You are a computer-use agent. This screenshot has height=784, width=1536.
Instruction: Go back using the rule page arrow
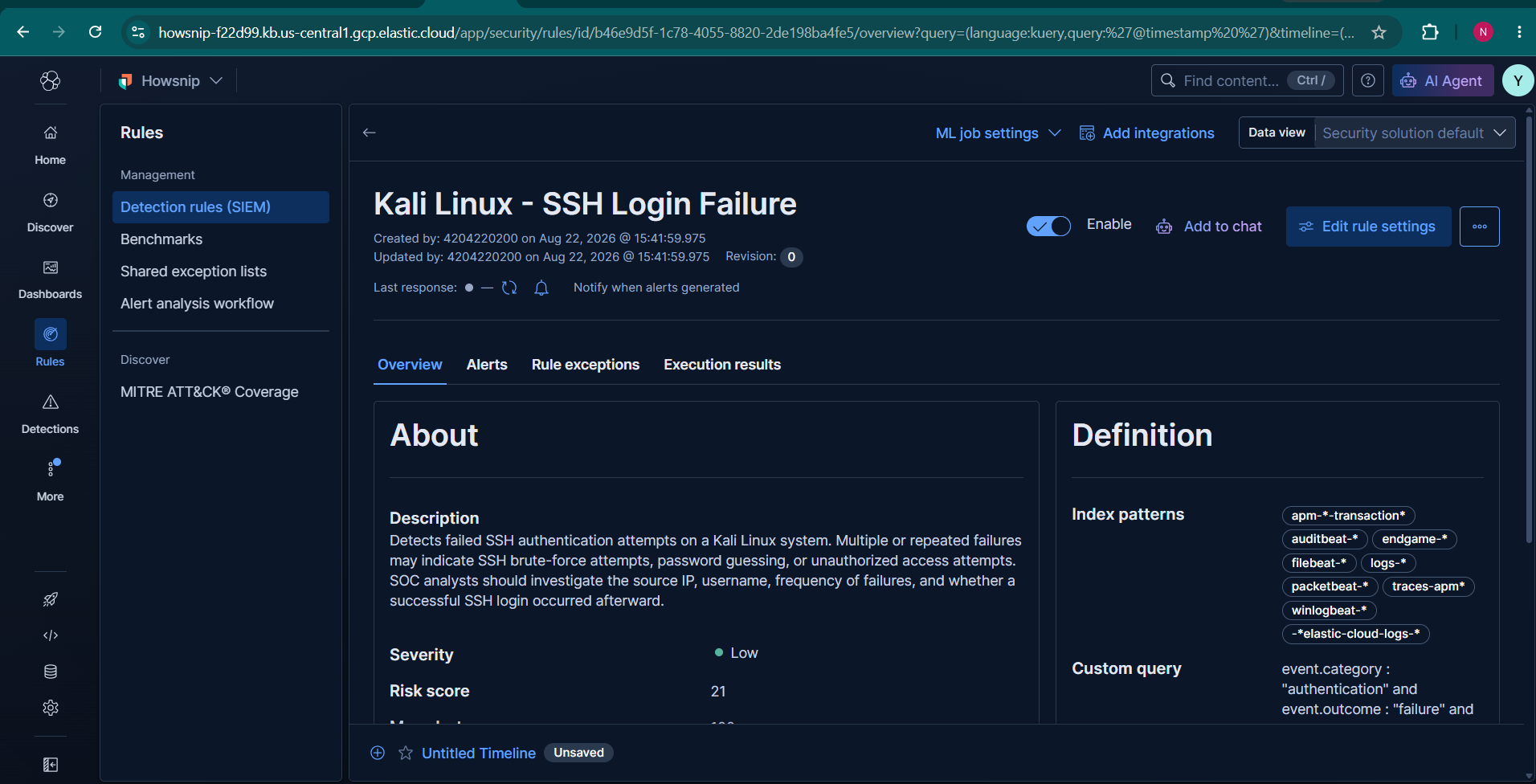pos(370,133)
